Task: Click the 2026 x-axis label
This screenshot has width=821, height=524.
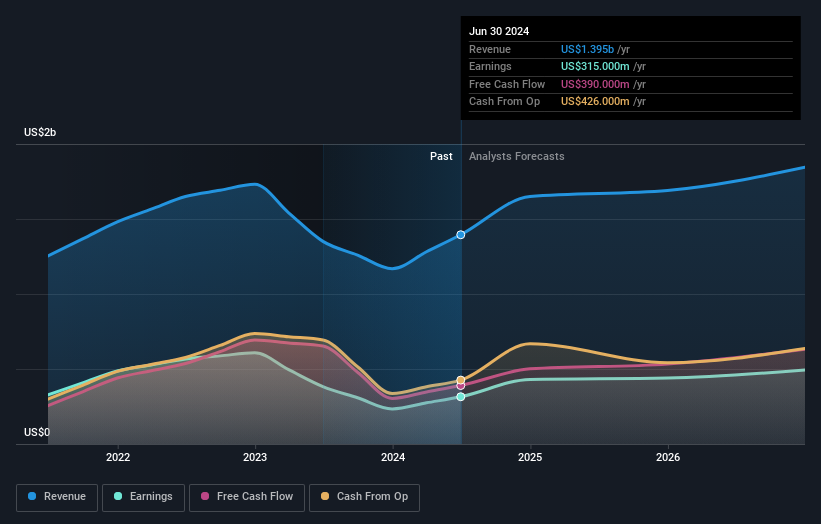Action: coord(668,458)
